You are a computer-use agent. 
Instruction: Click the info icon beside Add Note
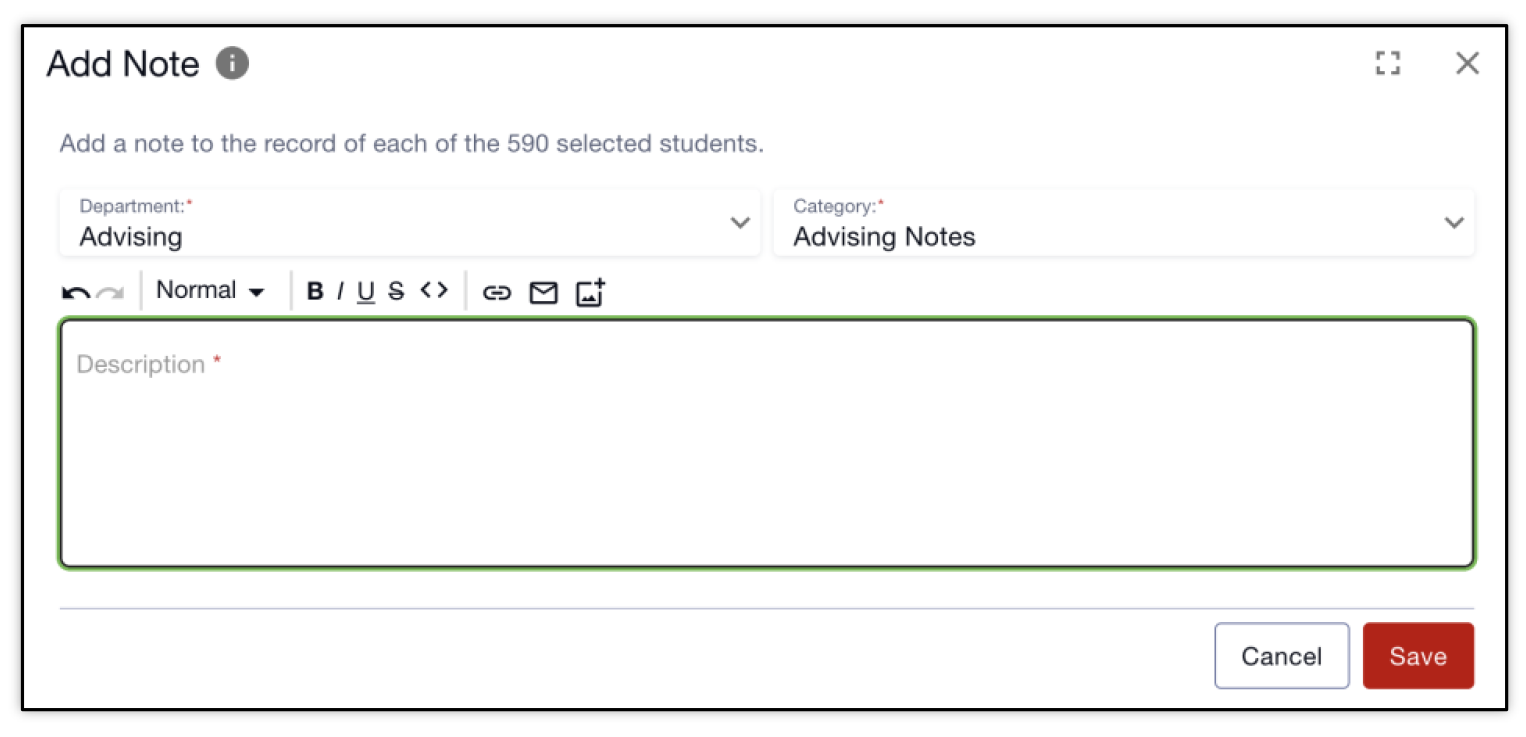[232, 64]
